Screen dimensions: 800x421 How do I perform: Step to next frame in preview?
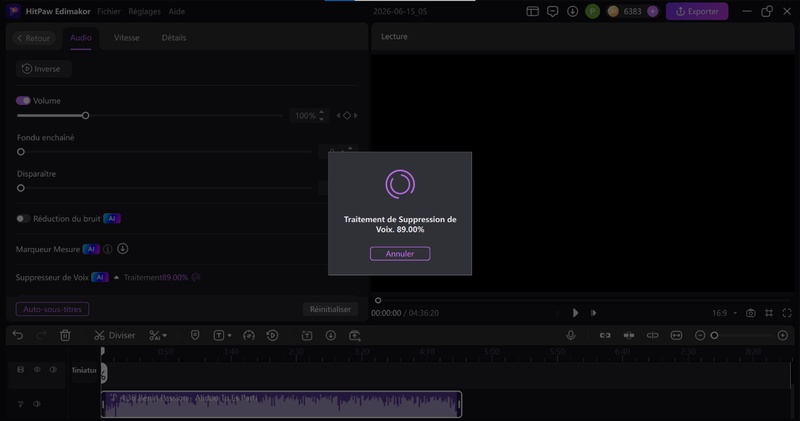click(x=593, y=313)
